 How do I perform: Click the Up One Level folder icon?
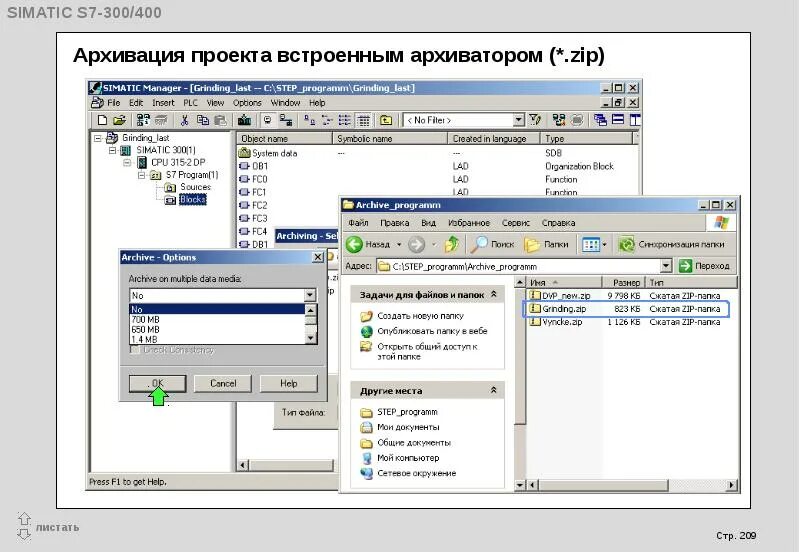(386, 120)
